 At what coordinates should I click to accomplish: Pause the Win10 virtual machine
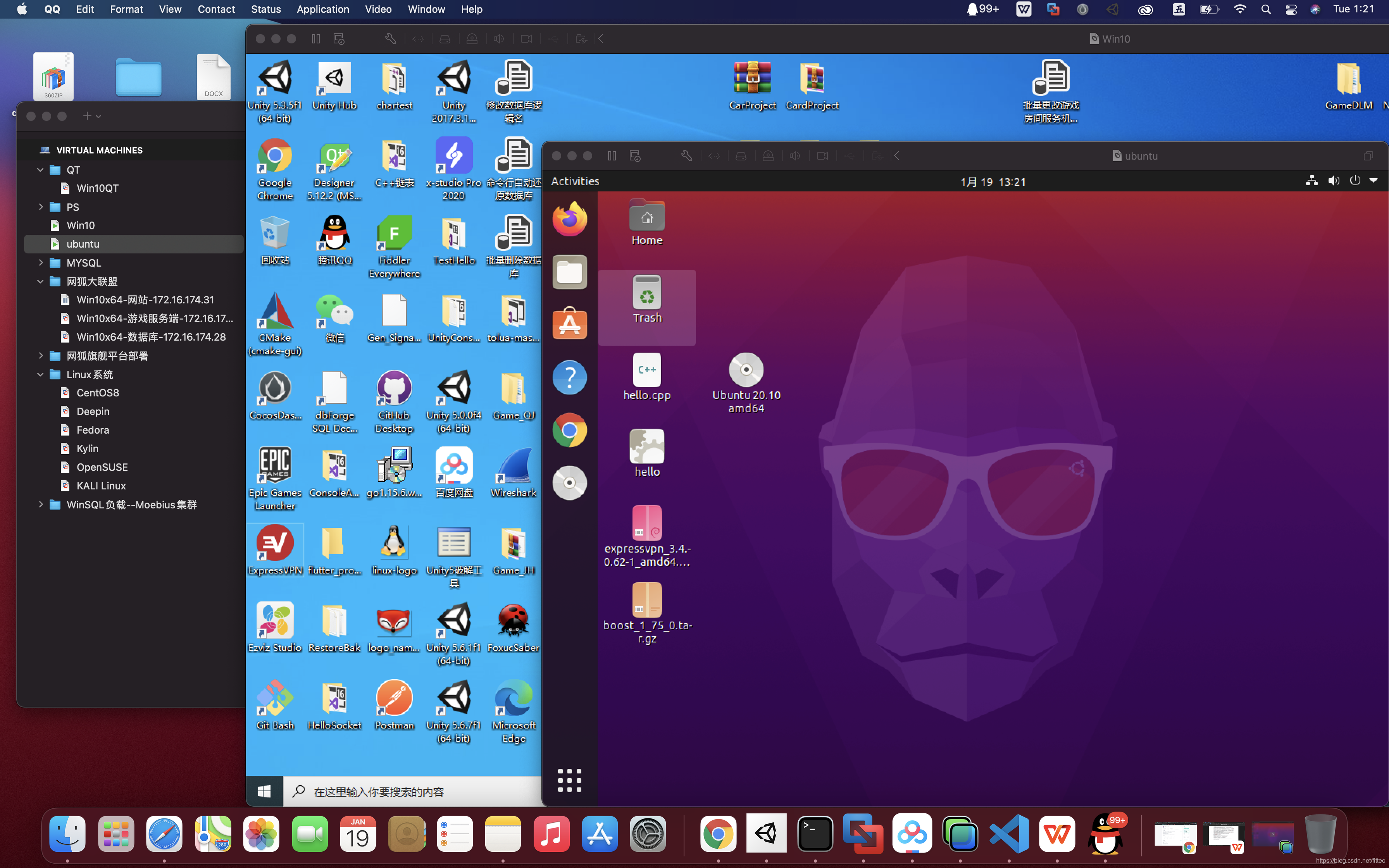pyautogui.click(x=316, y=38)
